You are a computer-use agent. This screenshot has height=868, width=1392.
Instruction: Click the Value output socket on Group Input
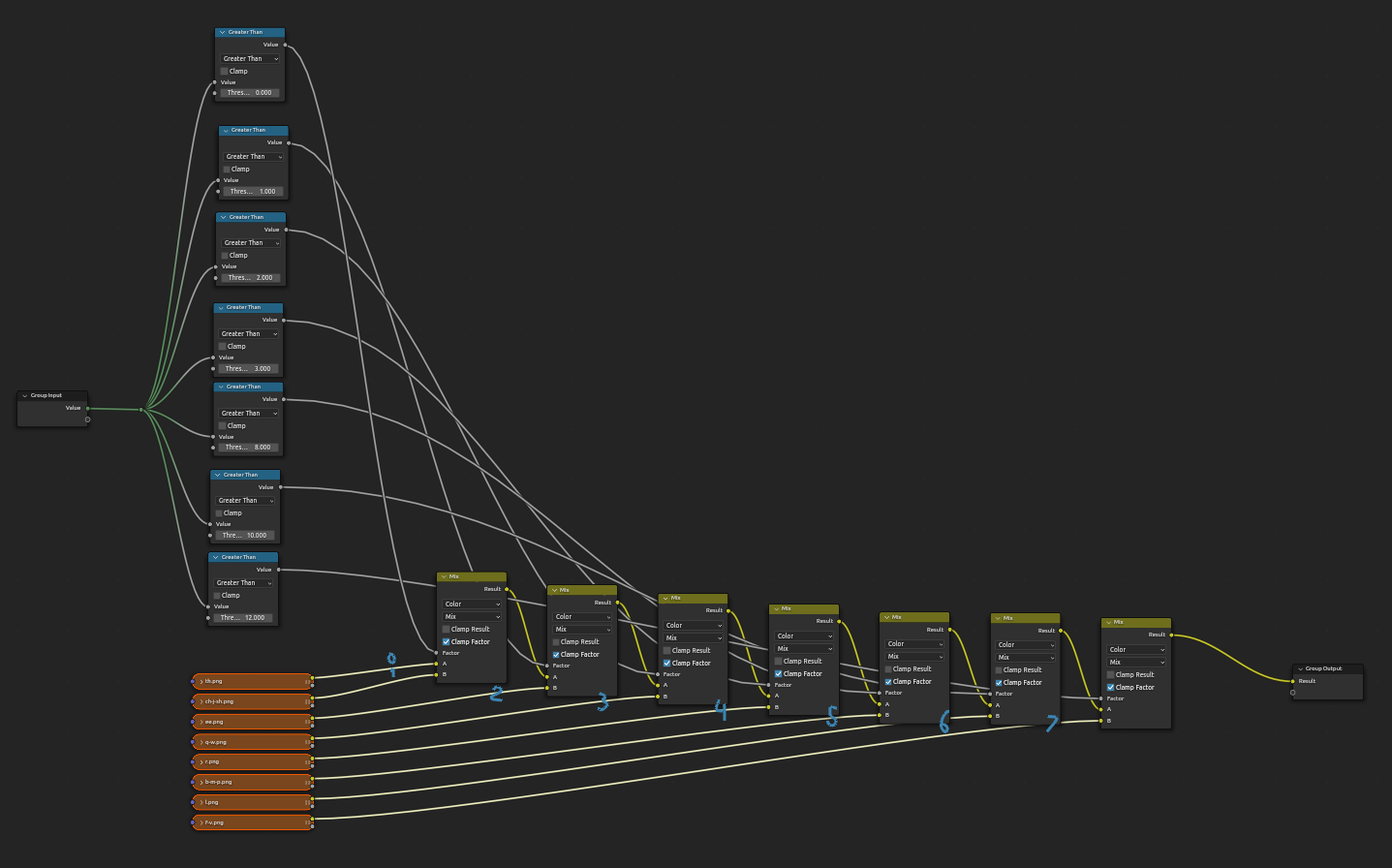(x=87, y=408)
